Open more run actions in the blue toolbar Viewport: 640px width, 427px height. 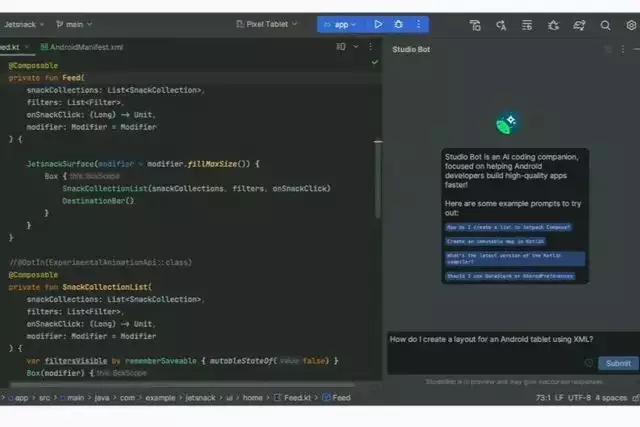(418, 24)
